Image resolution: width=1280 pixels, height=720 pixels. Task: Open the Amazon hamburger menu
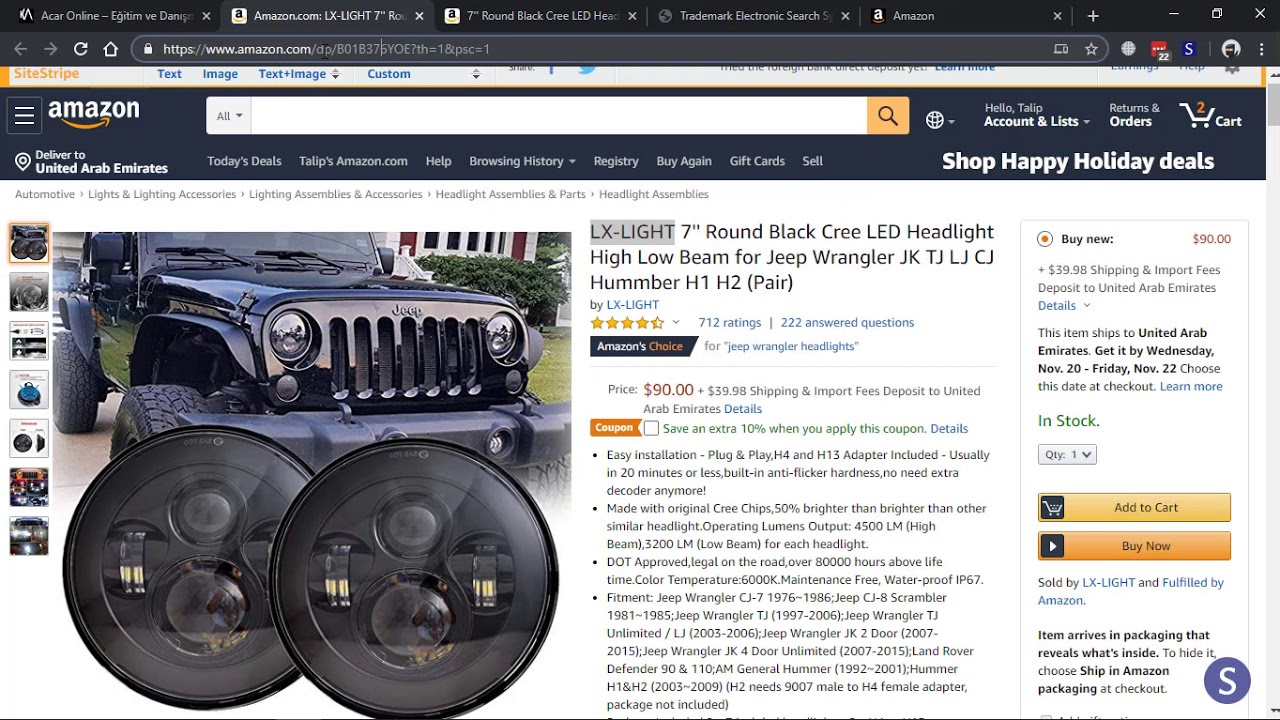click(25, 116)
